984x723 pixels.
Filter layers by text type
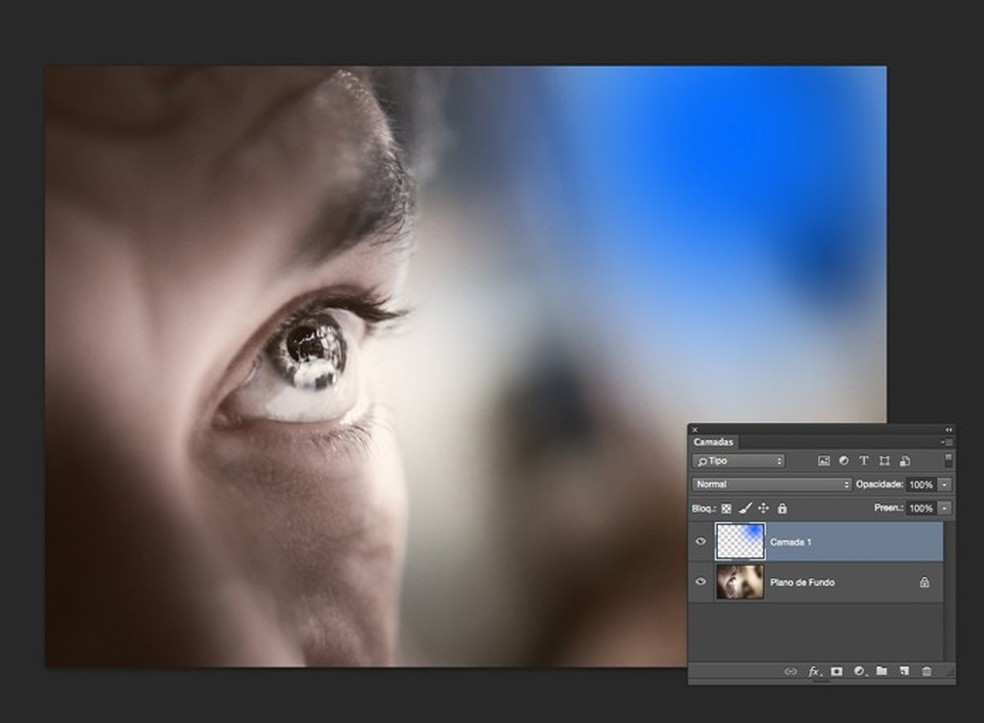(864, 461)
